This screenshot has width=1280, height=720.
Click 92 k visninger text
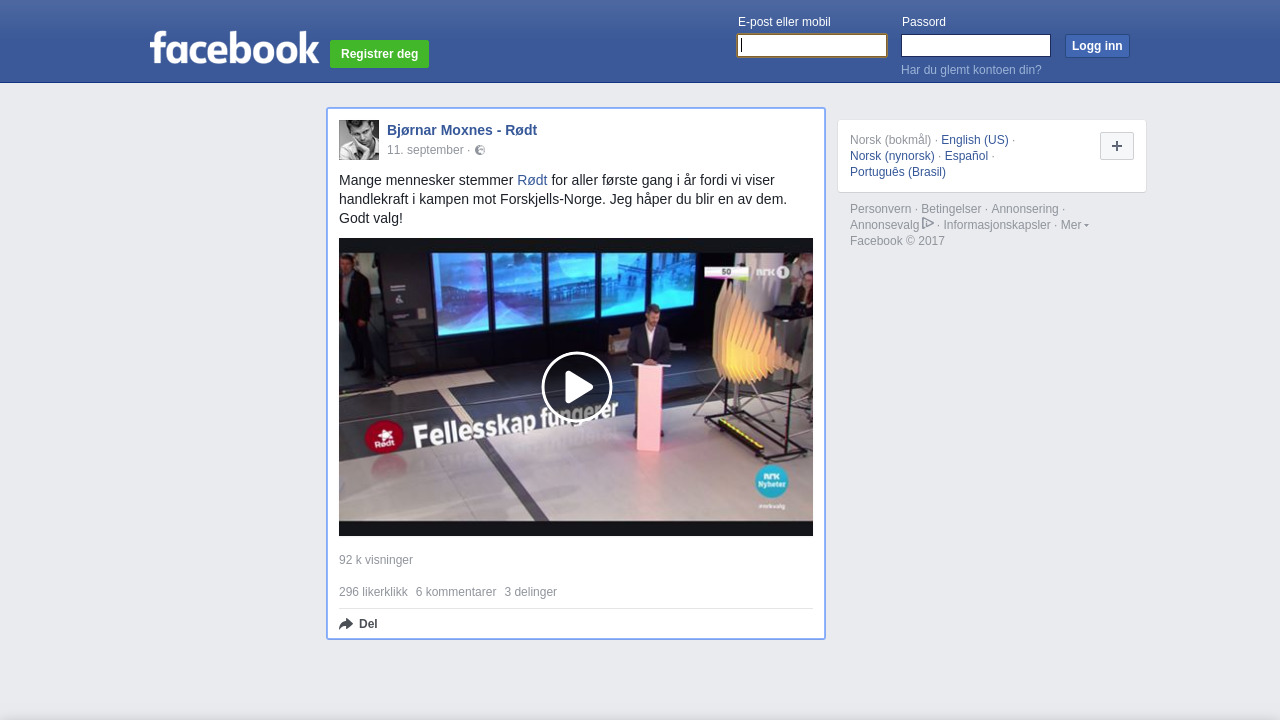point(376,560)
